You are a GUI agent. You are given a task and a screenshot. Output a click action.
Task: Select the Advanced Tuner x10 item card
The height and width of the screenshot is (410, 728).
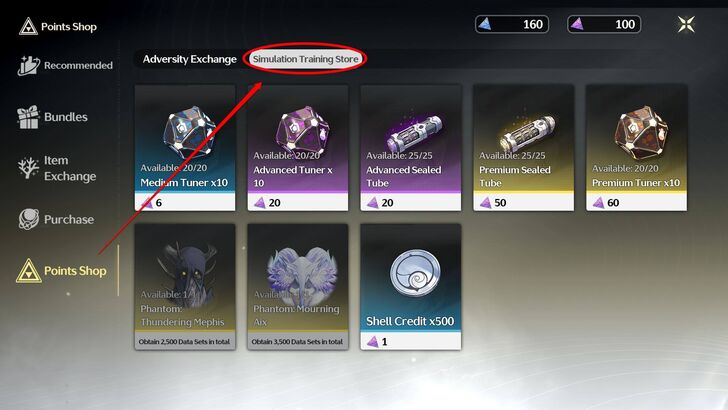coord(298,148)
